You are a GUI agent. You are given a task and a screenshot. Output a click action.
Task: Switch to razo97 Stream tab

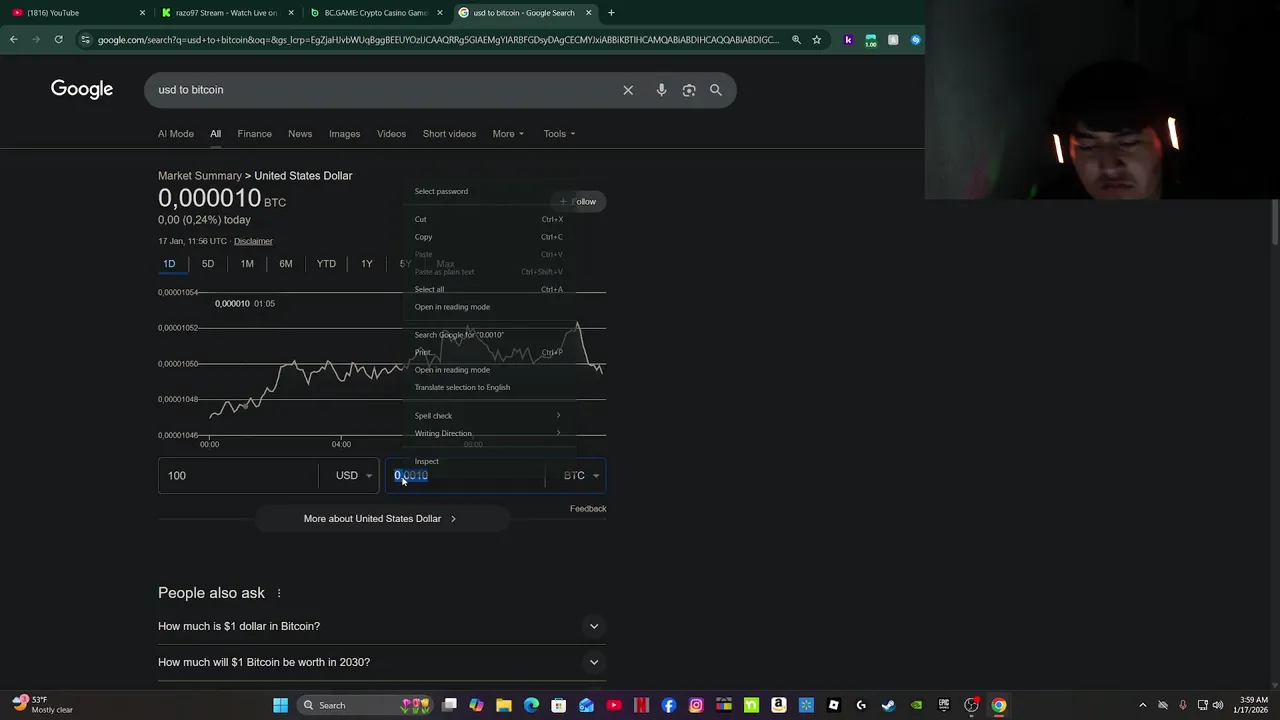coord(226,13)
